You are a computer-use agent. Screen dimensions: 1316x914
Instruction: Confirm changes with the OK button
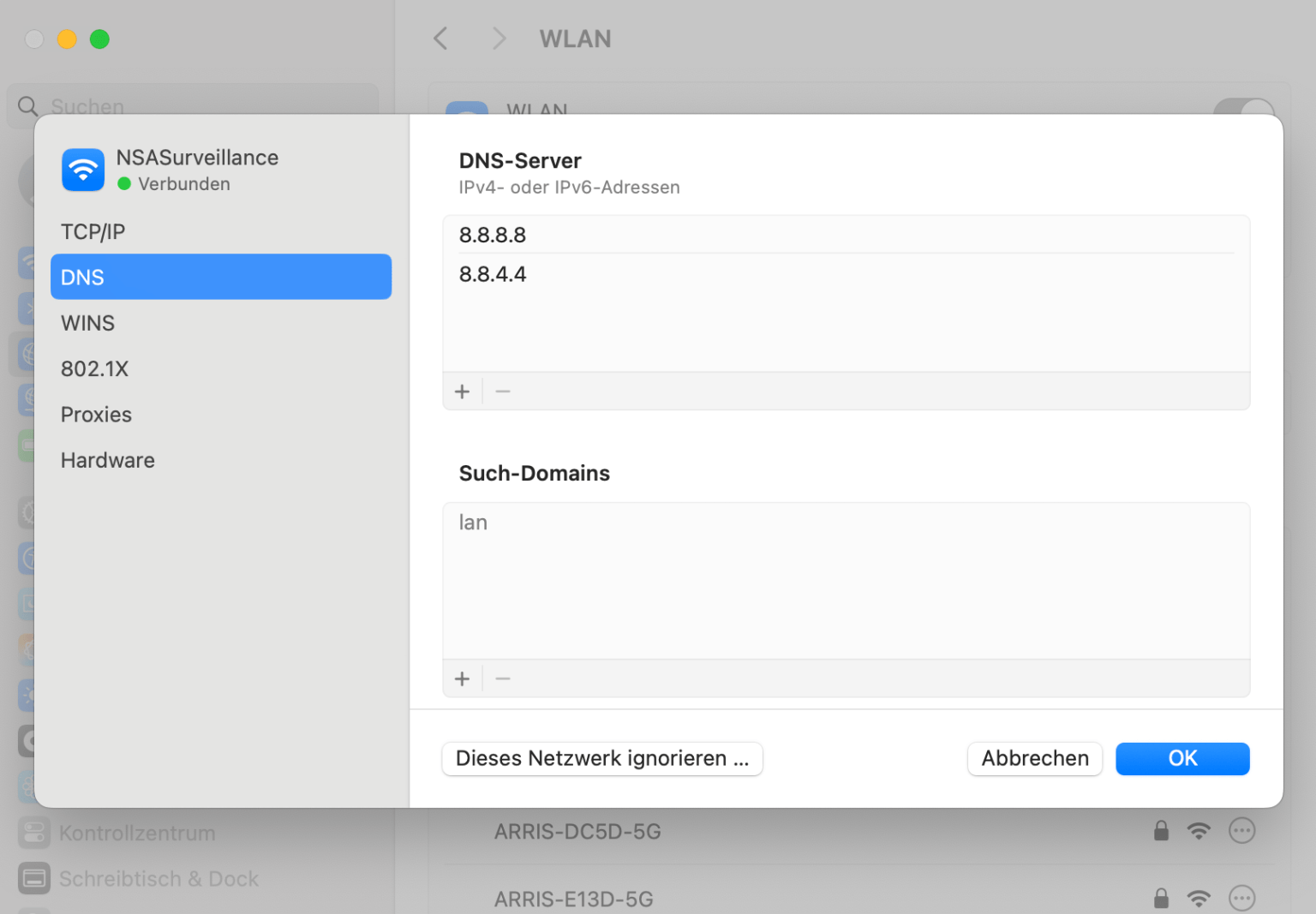point(1182,758)
